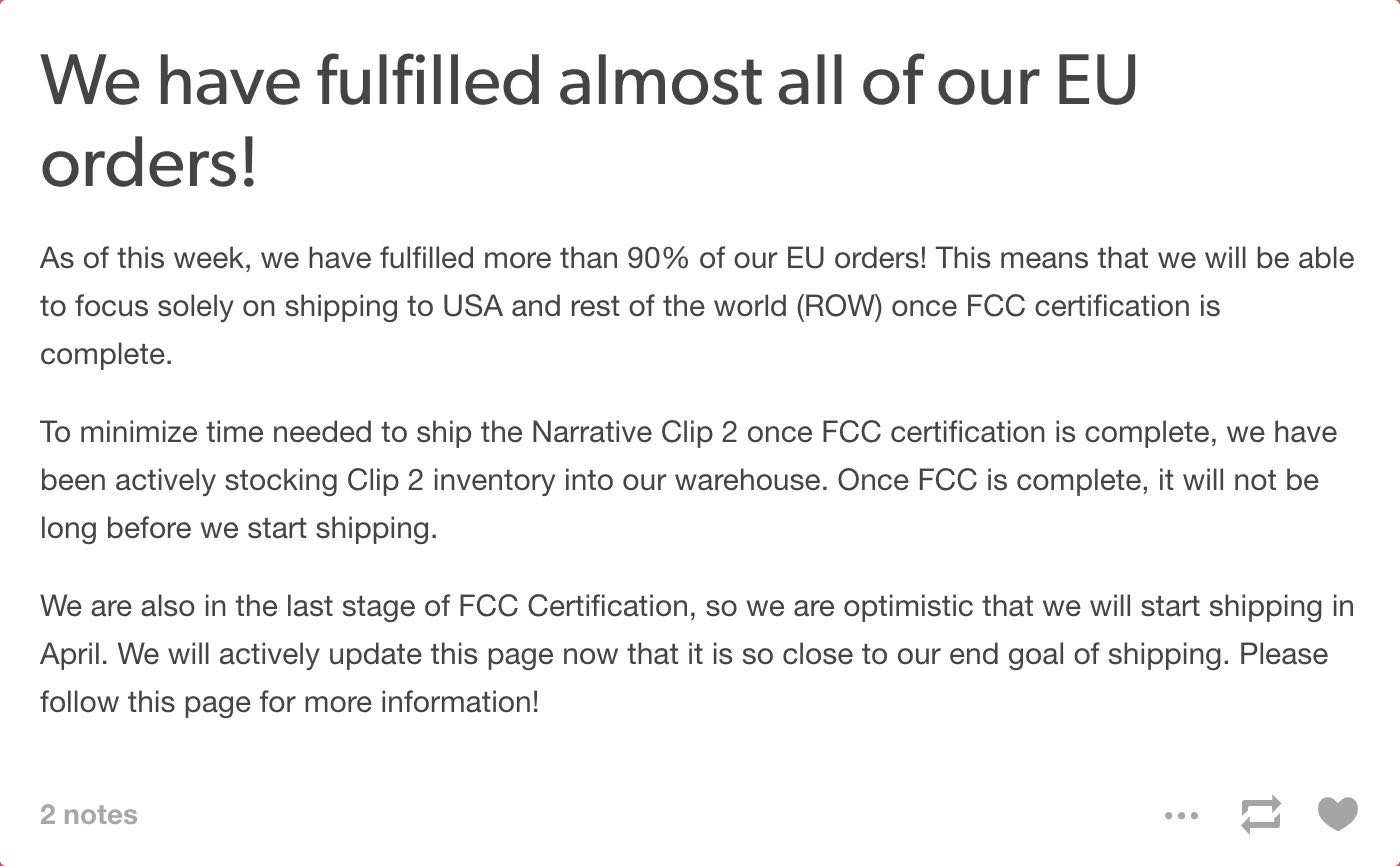This screenshot has width=1400, height=866.
Task: Click the word "complete." ending the first paragraph
Action: [x=106, y=355]
